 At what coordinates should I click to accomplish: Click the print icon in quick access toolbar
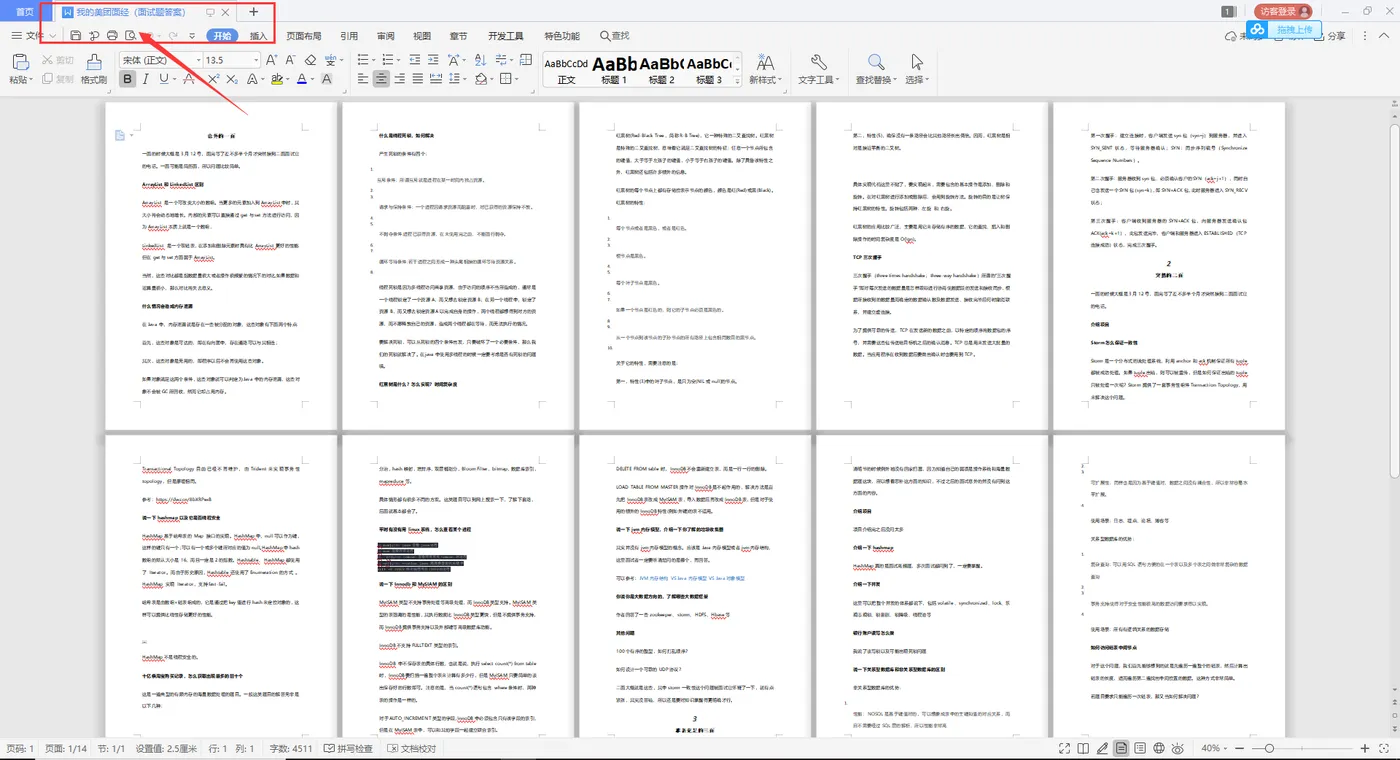tap(112, 36)
